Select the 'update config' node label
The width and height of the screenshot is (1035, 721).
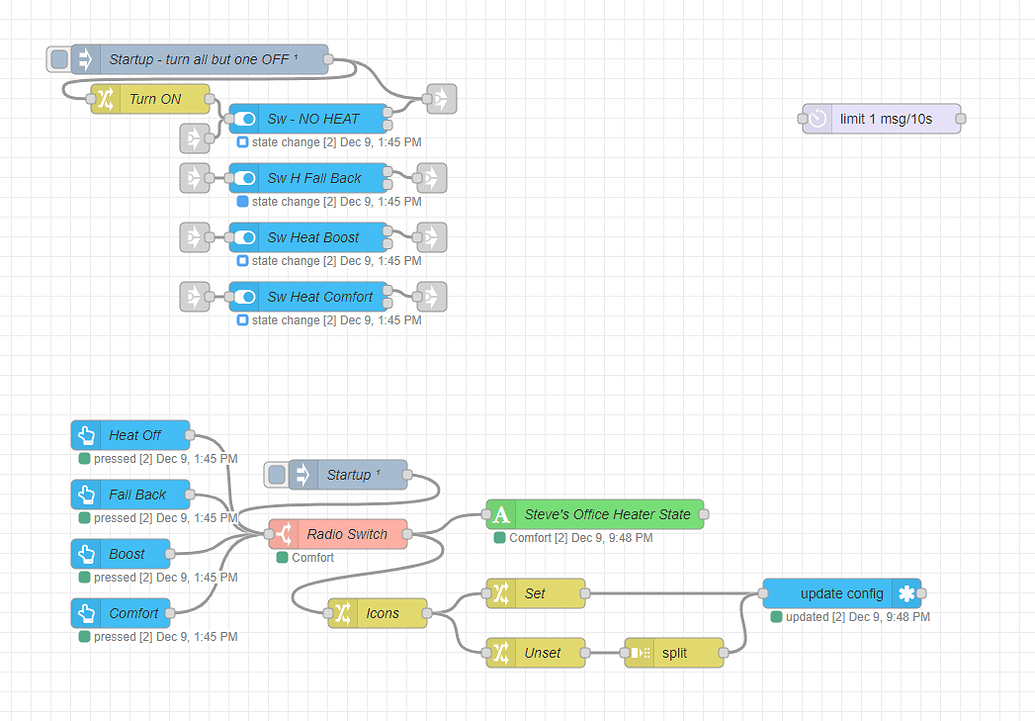pyautogui.click(x=842, y=594)
